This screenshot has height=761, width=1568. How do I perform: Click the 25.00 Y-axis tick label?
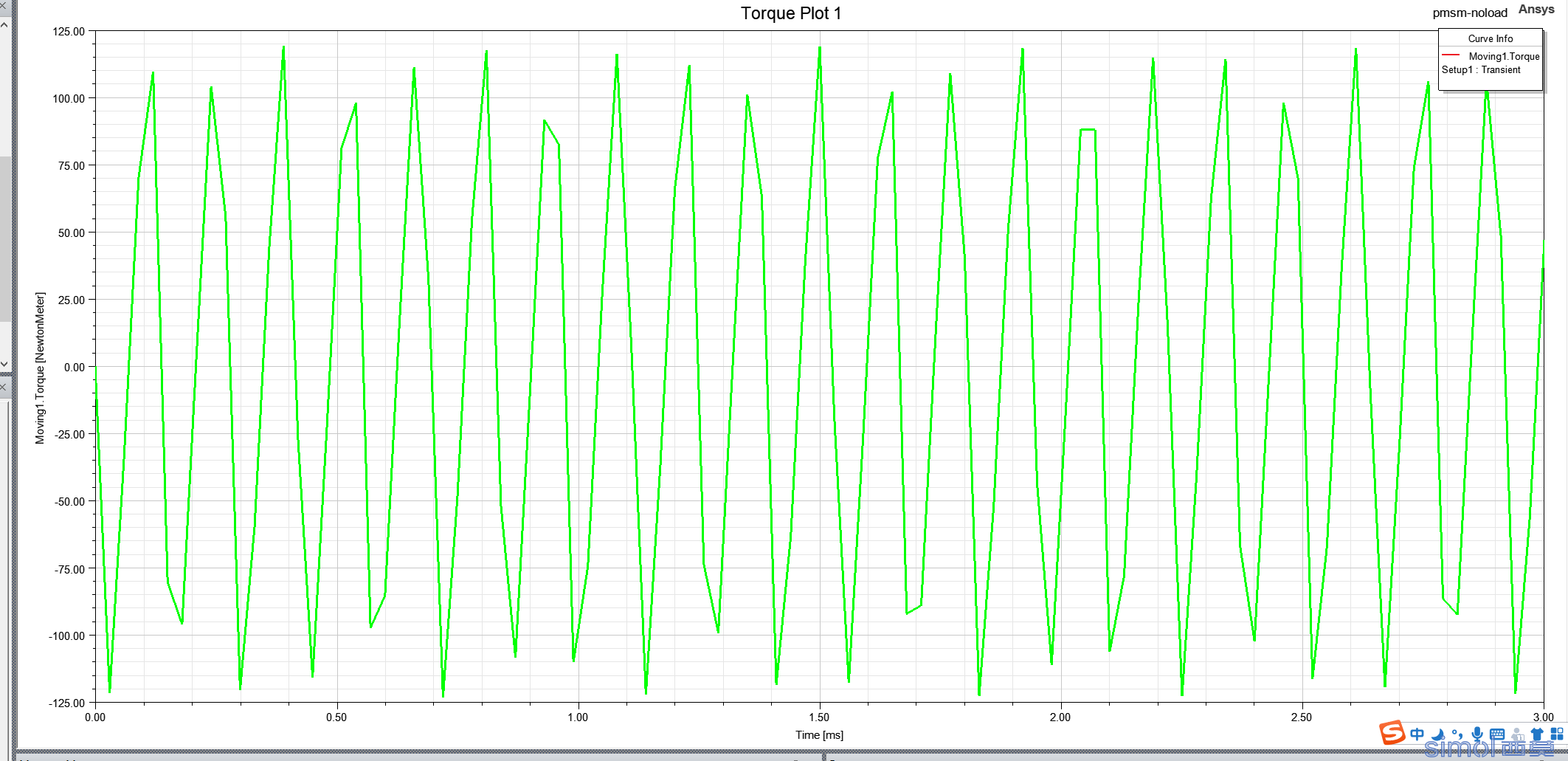72,300
